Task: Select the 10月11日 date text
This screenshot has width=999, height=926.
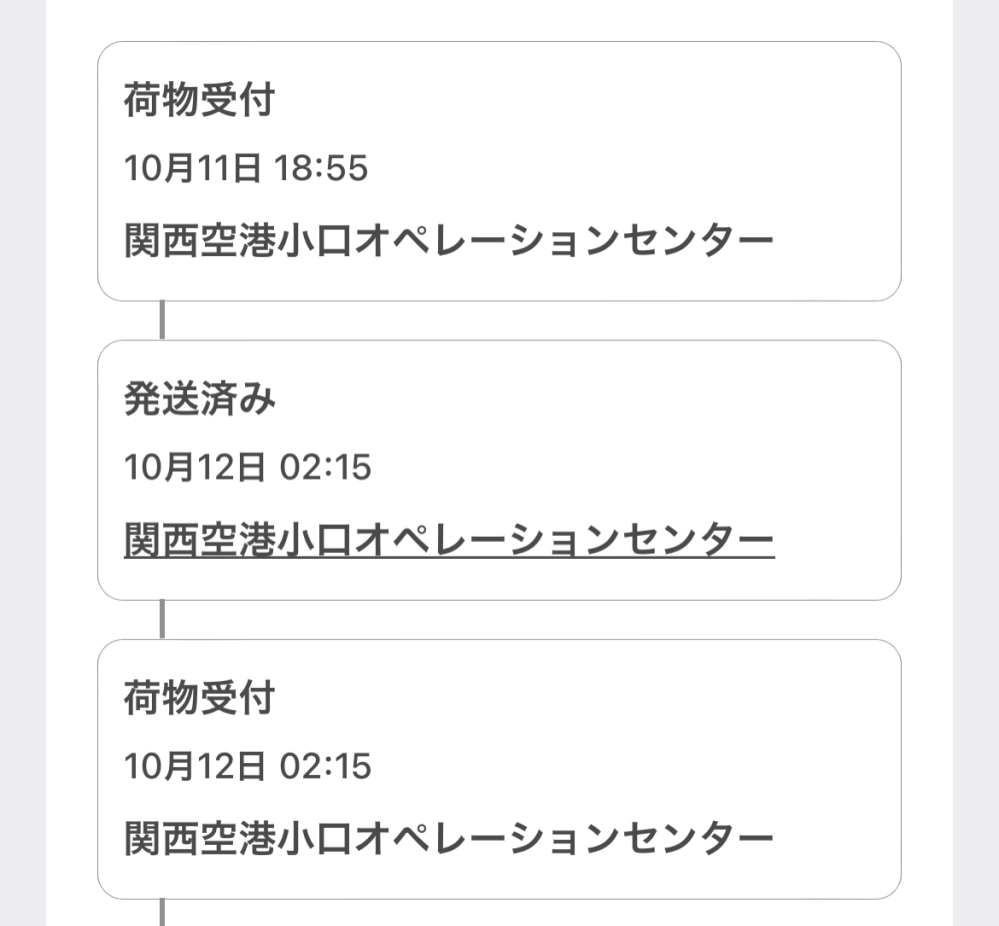Action: 192,168
